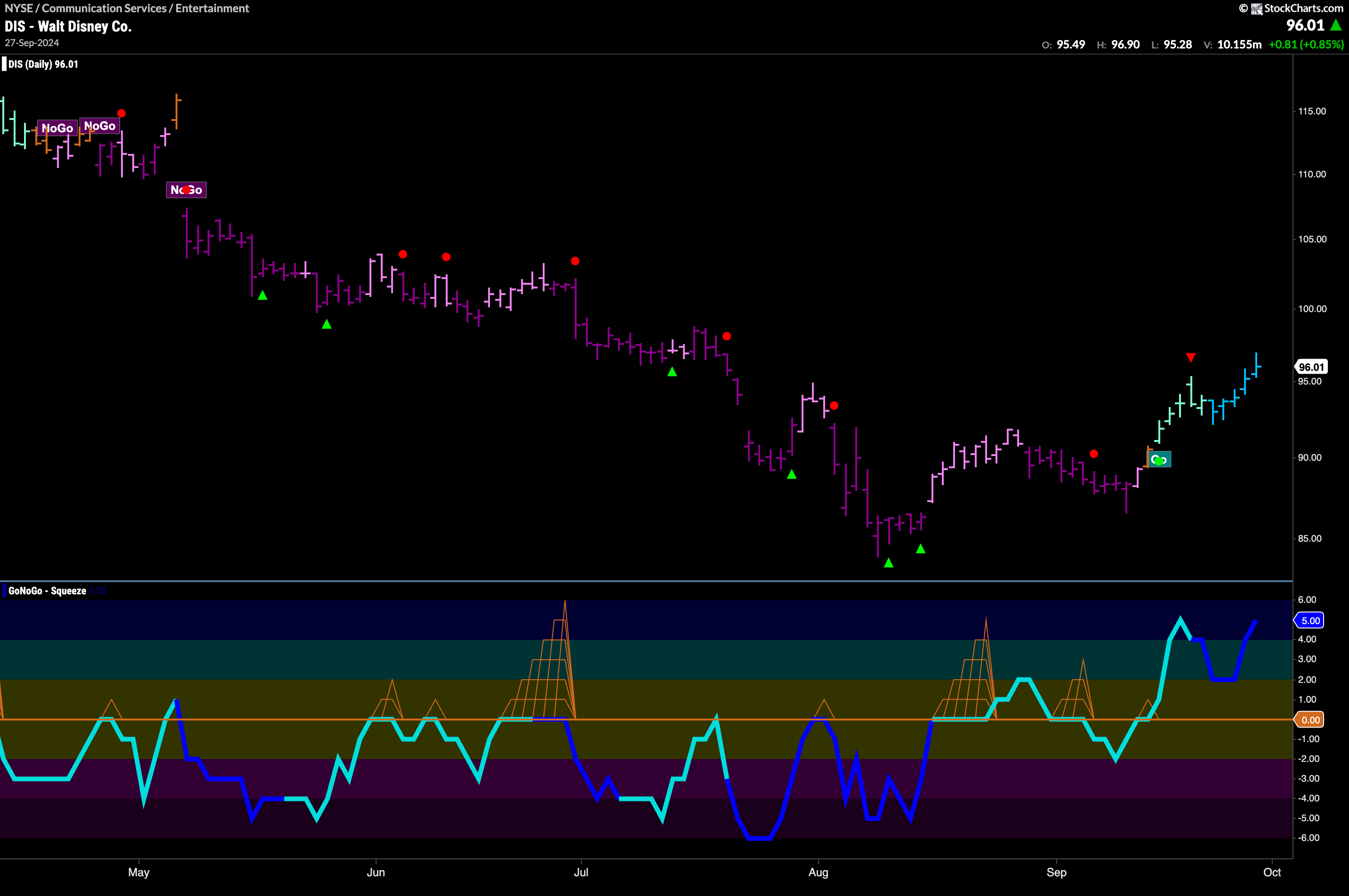The width and height of the screenshot is (1349, 896).
Task: Click the lowest green up-triangle in August
Action: point(888,563)
